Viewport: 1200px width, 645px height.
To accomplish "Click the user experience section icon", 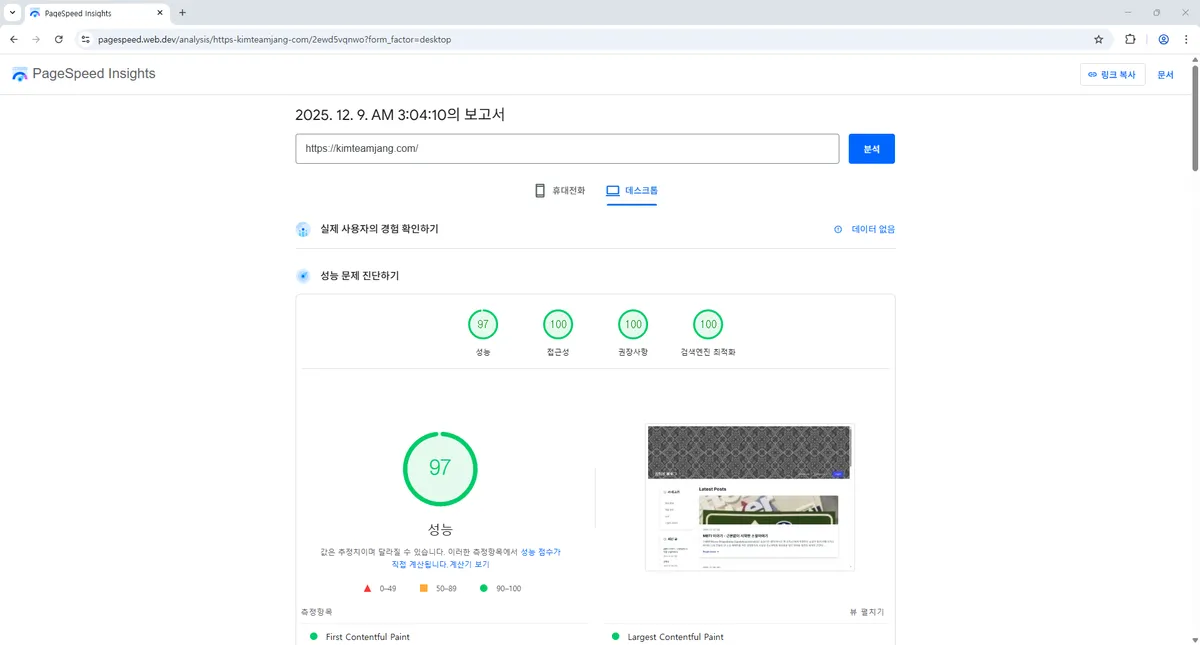I will (302, 229).
